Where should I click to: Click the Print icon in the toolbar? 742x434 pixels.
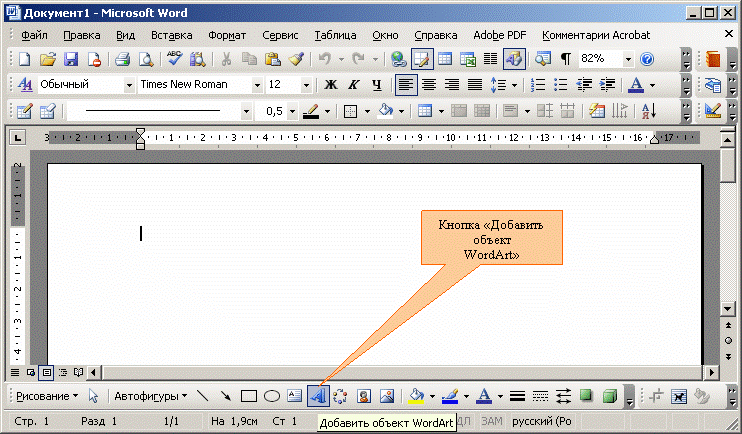122,59
